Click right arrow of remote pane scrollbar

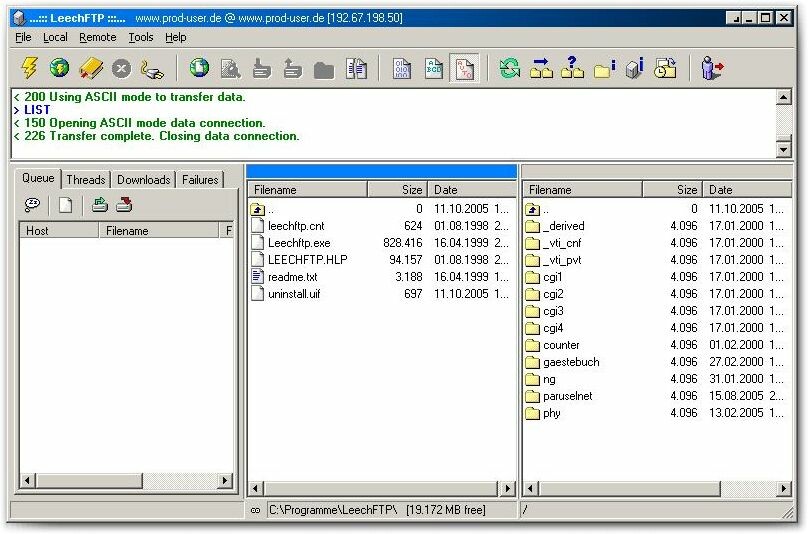pyautogui.click(x=783, y=488)
